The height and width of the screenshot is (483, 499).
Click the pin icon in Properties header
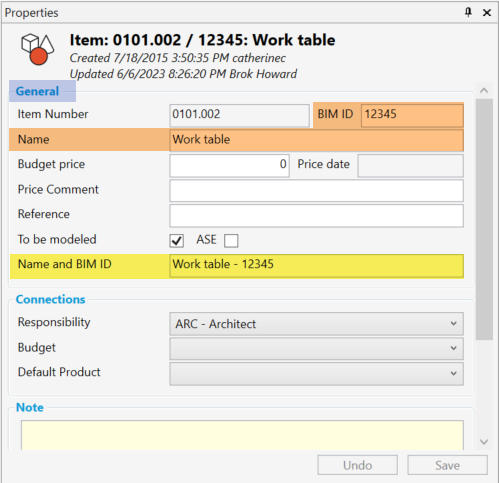click(x=468, y=13)
